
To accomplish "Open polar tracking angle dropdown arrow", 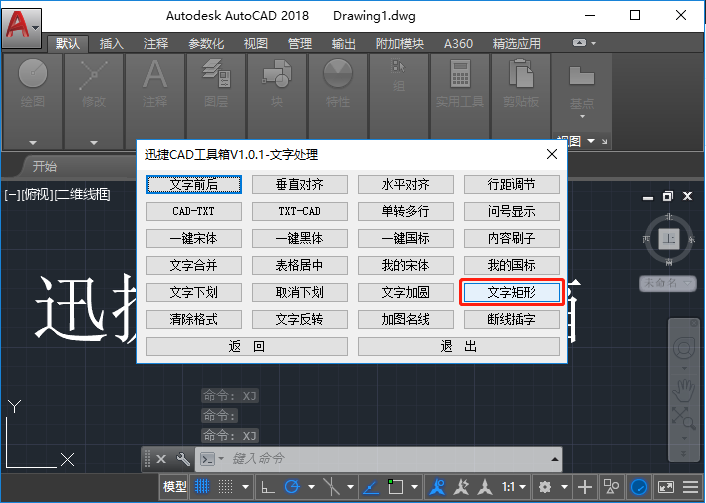I will tap(311, 487).
